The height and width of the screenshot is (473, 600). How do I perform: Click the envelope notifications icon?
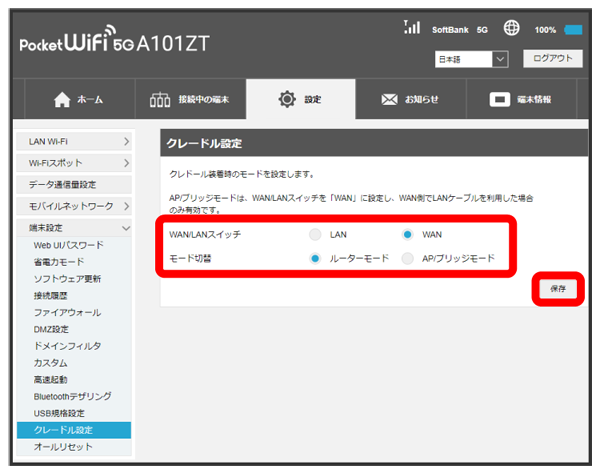click(391, 100)
